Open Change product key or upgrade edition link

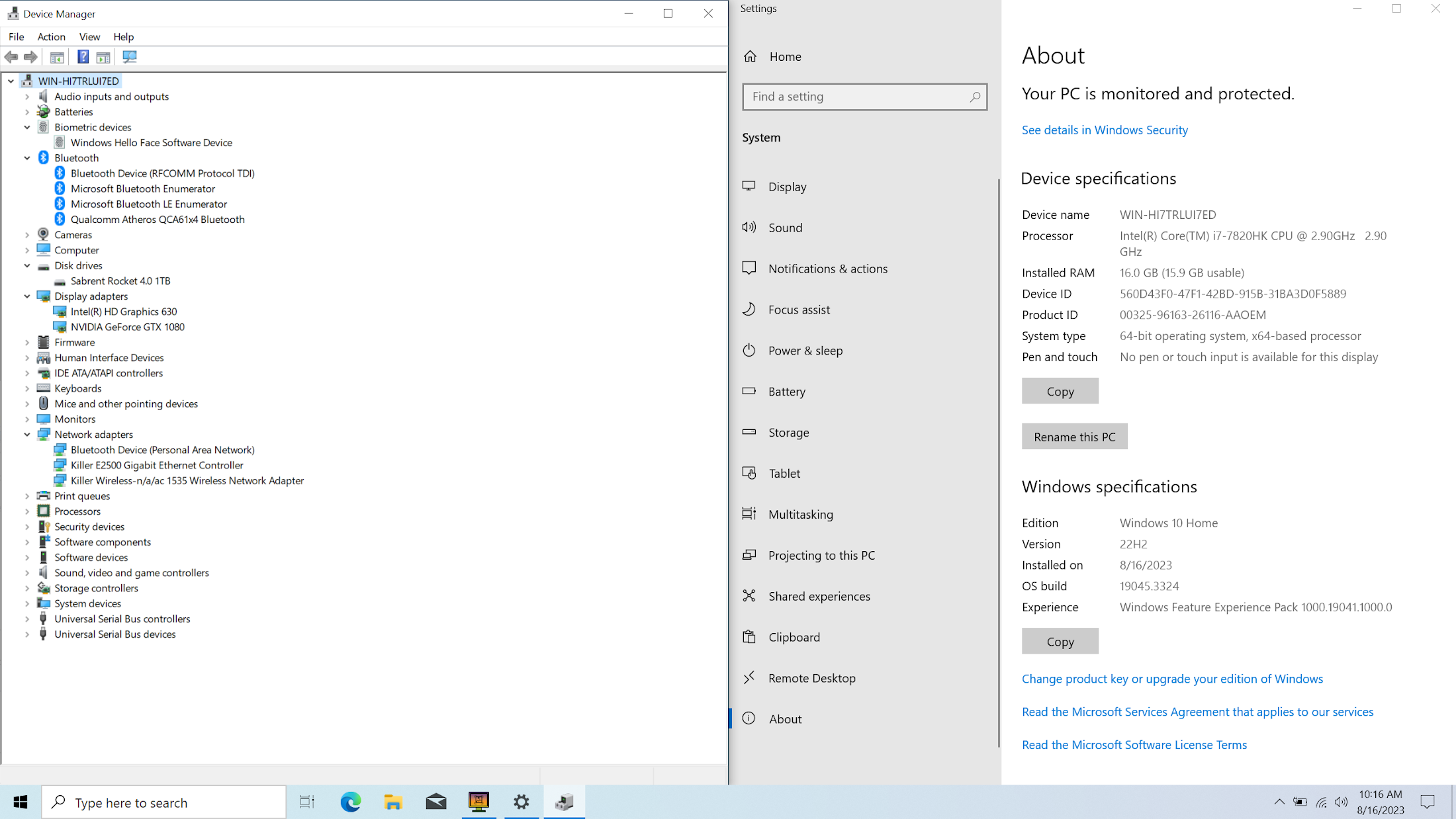click(x=1172, y=678)
